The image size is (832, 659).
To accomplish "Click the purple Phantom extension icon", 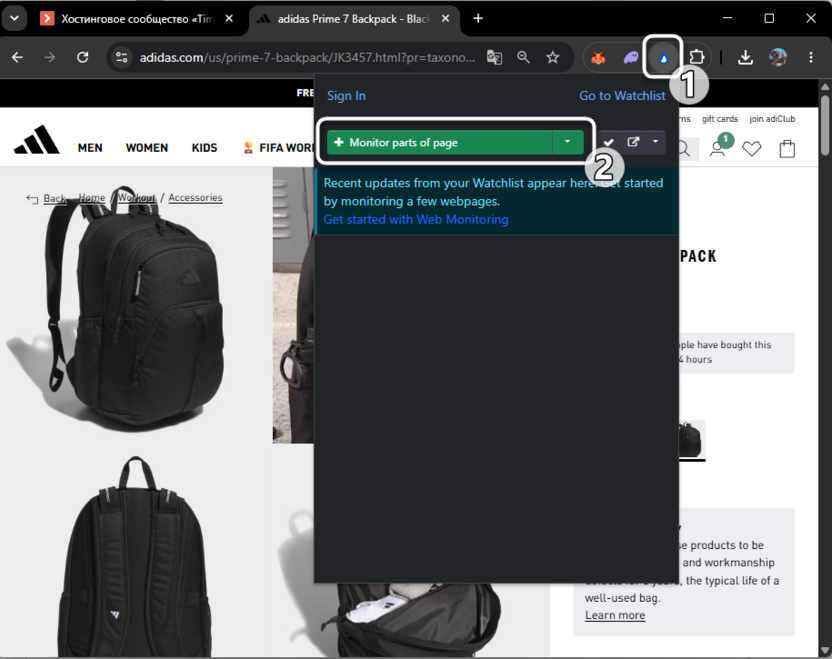I will (x=631, y=57).
